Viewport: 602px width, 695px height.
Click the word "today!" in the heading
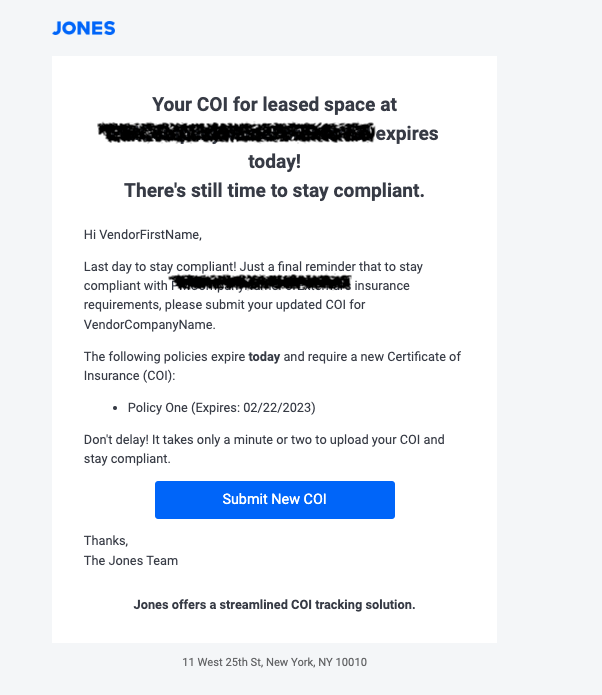tap(274, 162)
